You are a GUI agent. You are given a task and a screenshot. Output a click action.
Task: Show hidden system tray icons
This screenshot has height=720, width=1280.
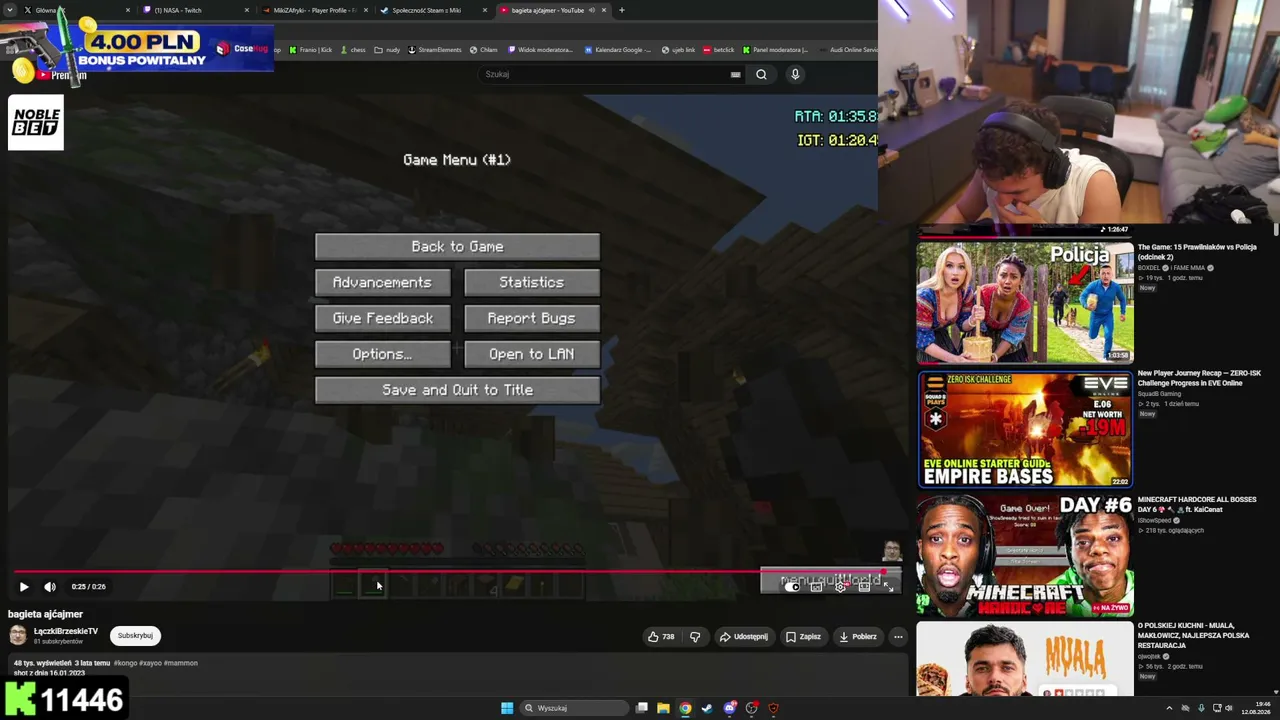(1169, 708)
